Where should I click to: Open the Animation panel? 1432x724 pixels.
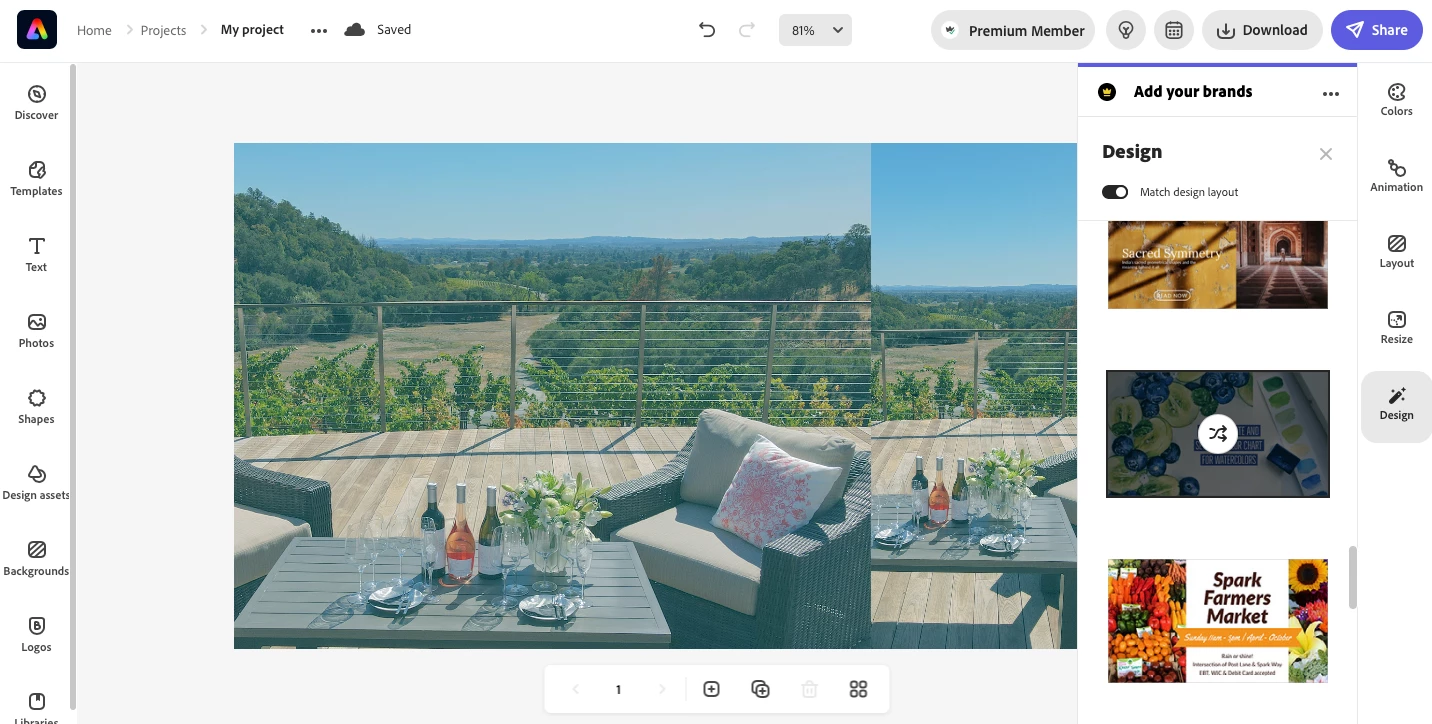coord(1396,175)
